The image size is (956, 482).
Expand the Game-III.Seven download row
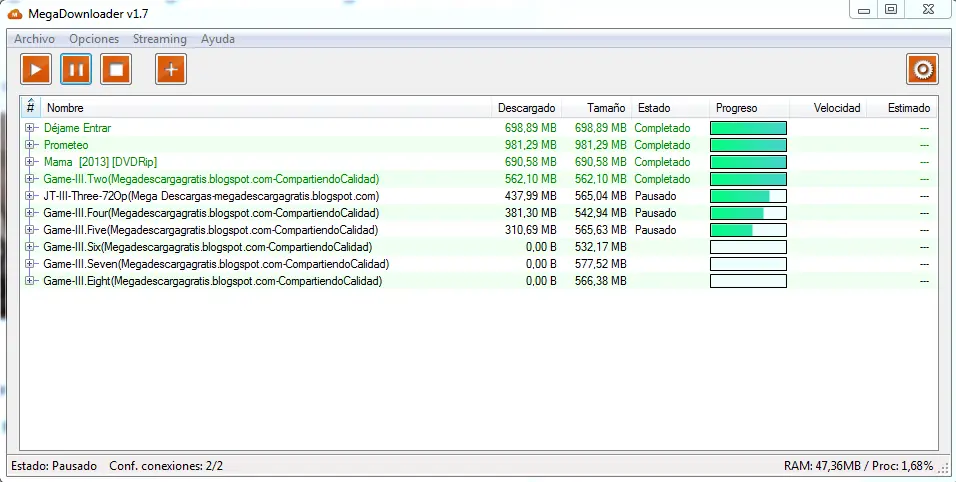coord(29,264)
